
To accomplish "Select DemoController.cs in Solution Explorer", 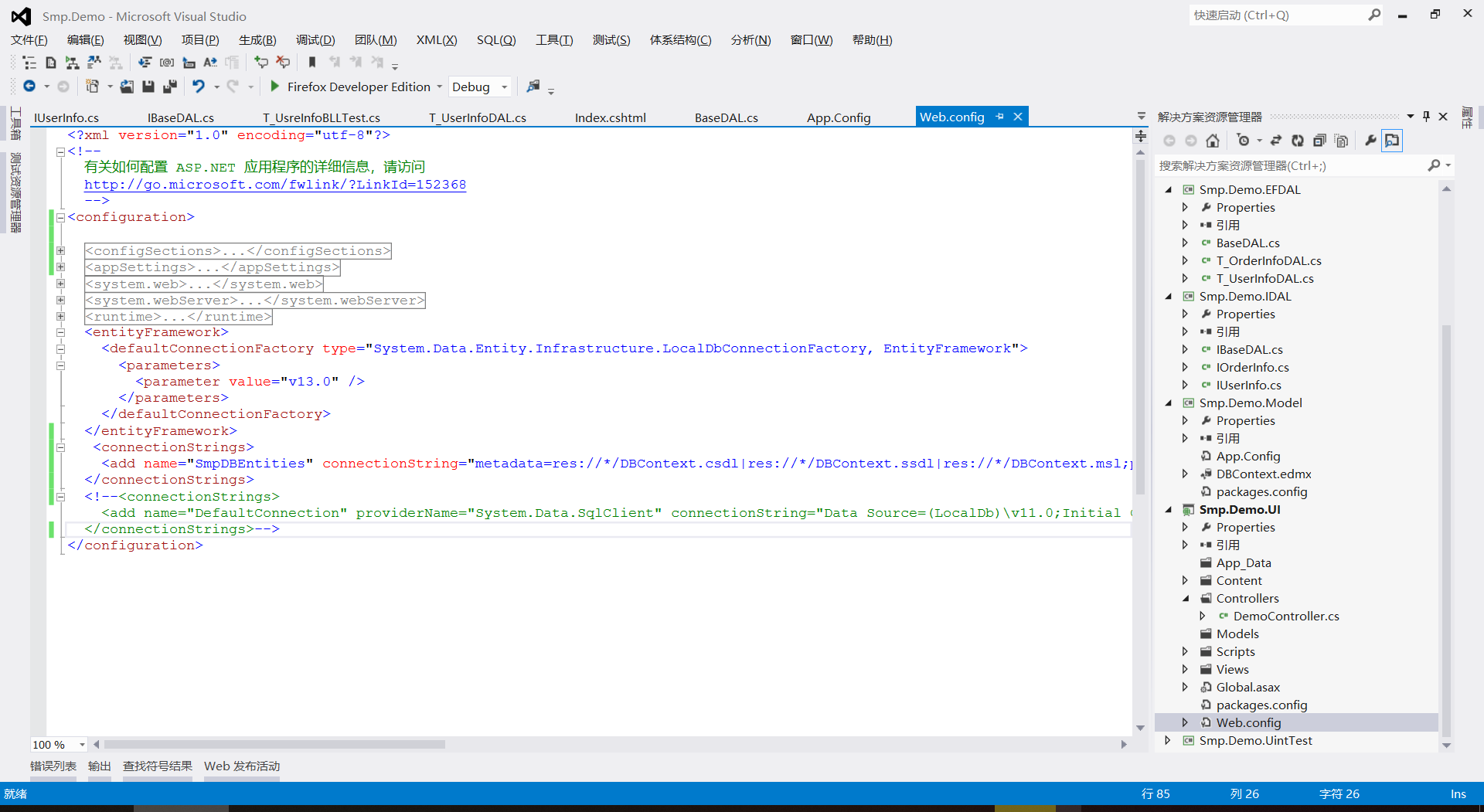I will [x=1286, y=616].
